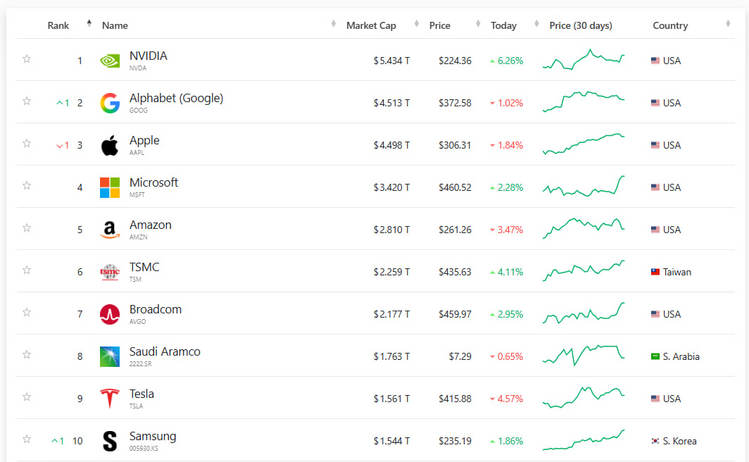Screen dimensions: 749x462
Task: Click Samsung market cap $1.544 T
Action: tap(392, 441)
